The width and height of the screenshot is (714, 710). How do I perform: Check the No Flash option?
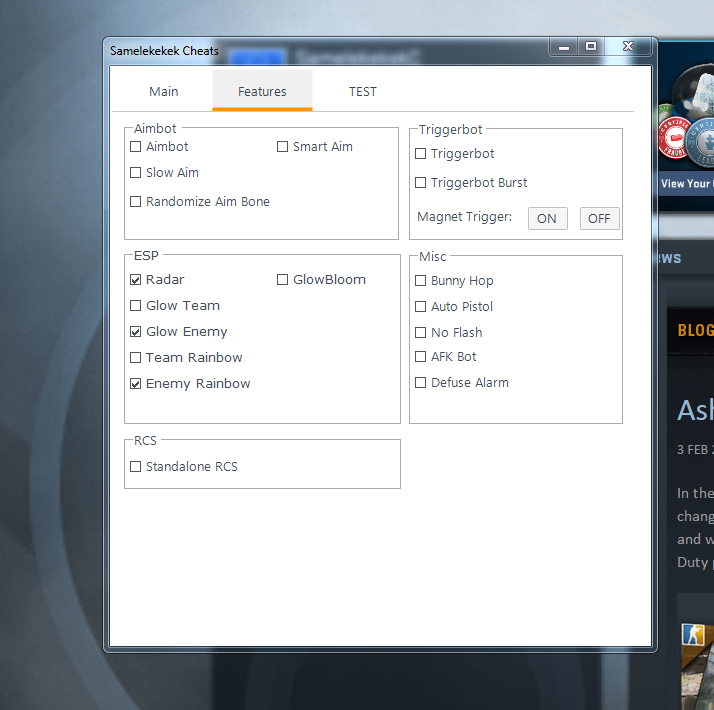coord(421,332)
